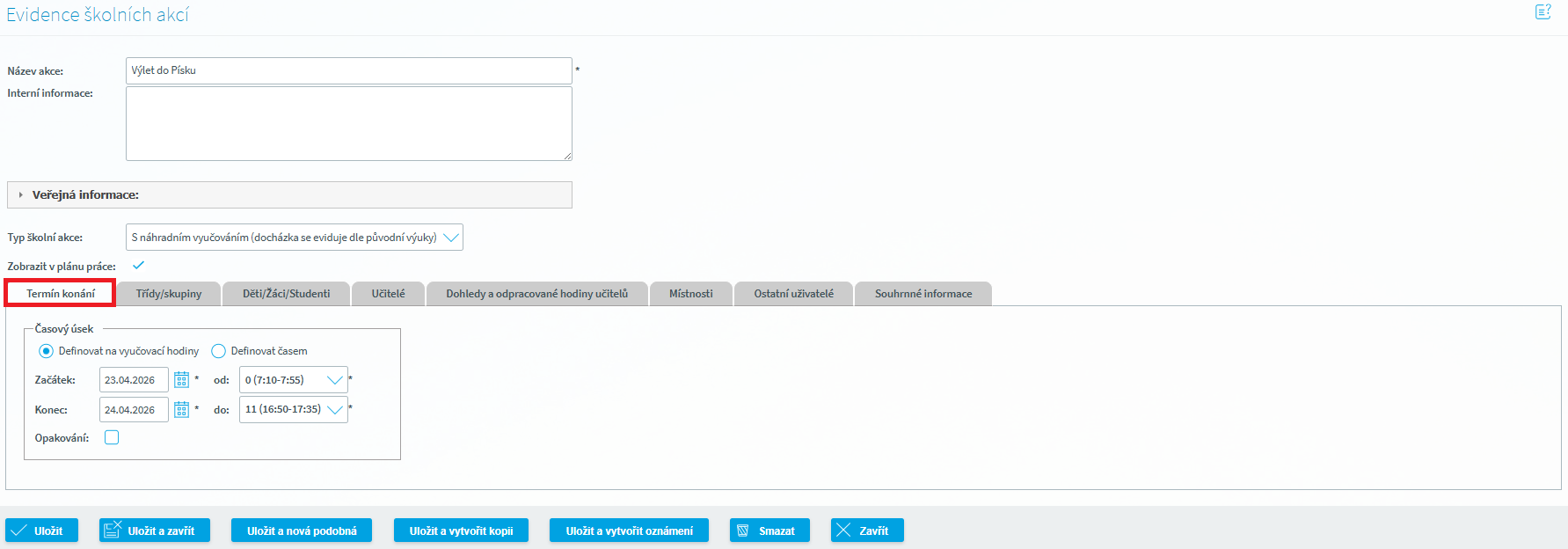
Task: Select Definovat časem radio option
Action: click(219, 351)
